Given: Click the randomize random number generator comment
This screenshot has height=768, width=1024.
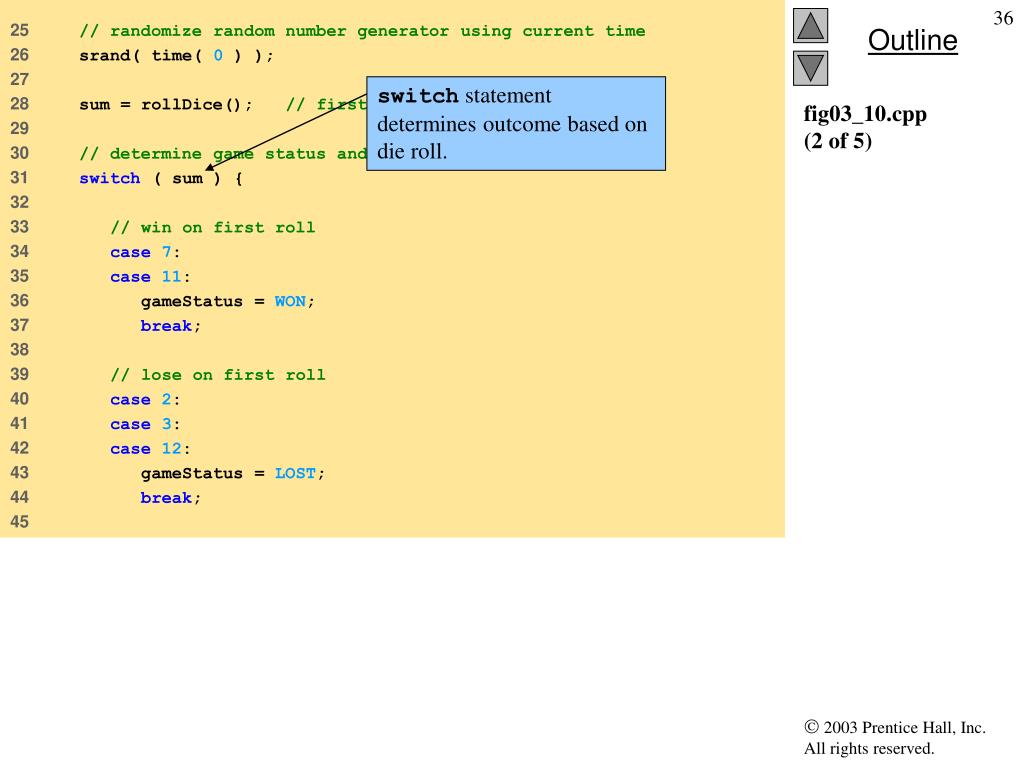Looking at the screenshot, I should point(362,31).
